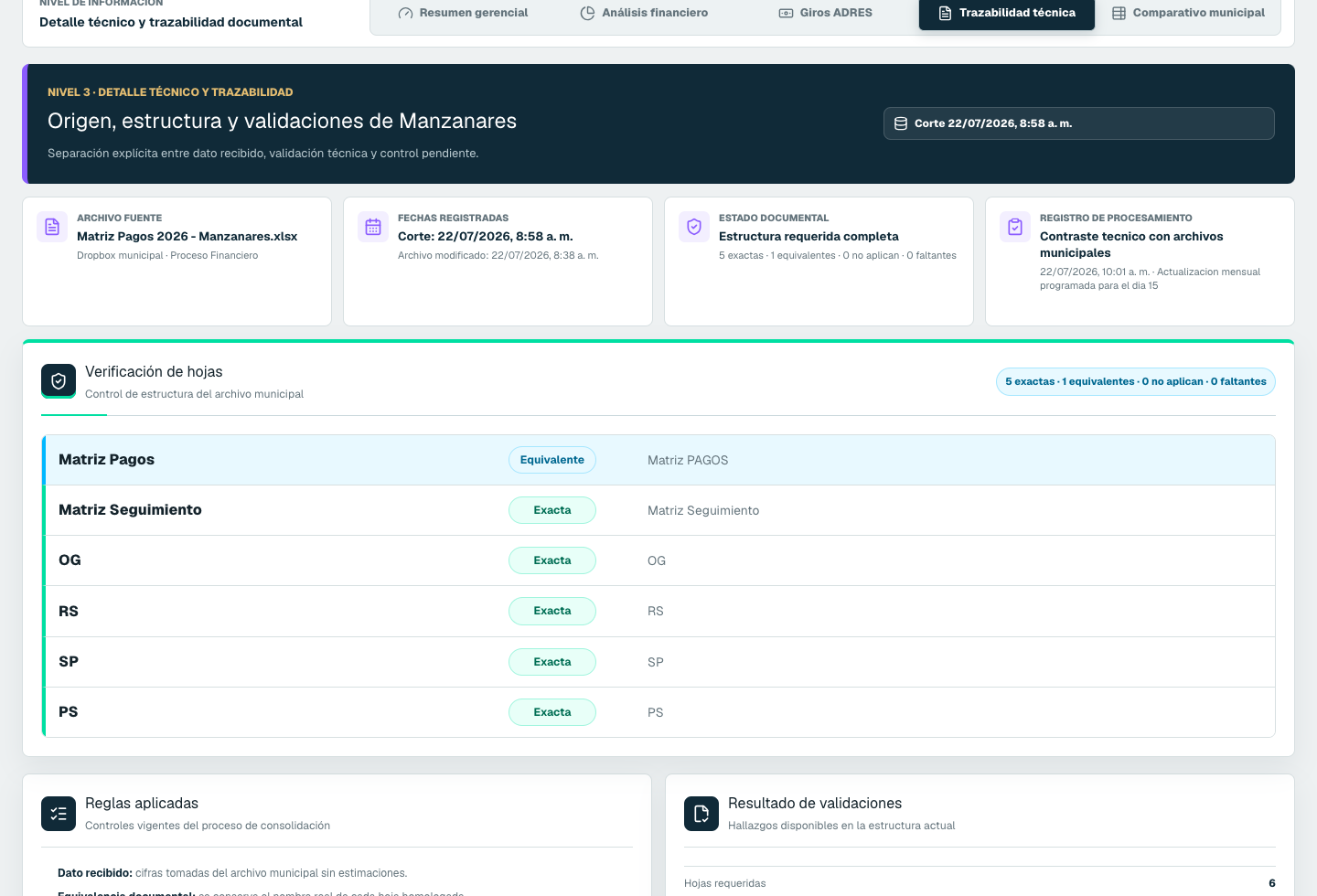Click the Resultado de validaciones heading
The height and width of the screenshot is (896, 1317).
coord(815,803)
